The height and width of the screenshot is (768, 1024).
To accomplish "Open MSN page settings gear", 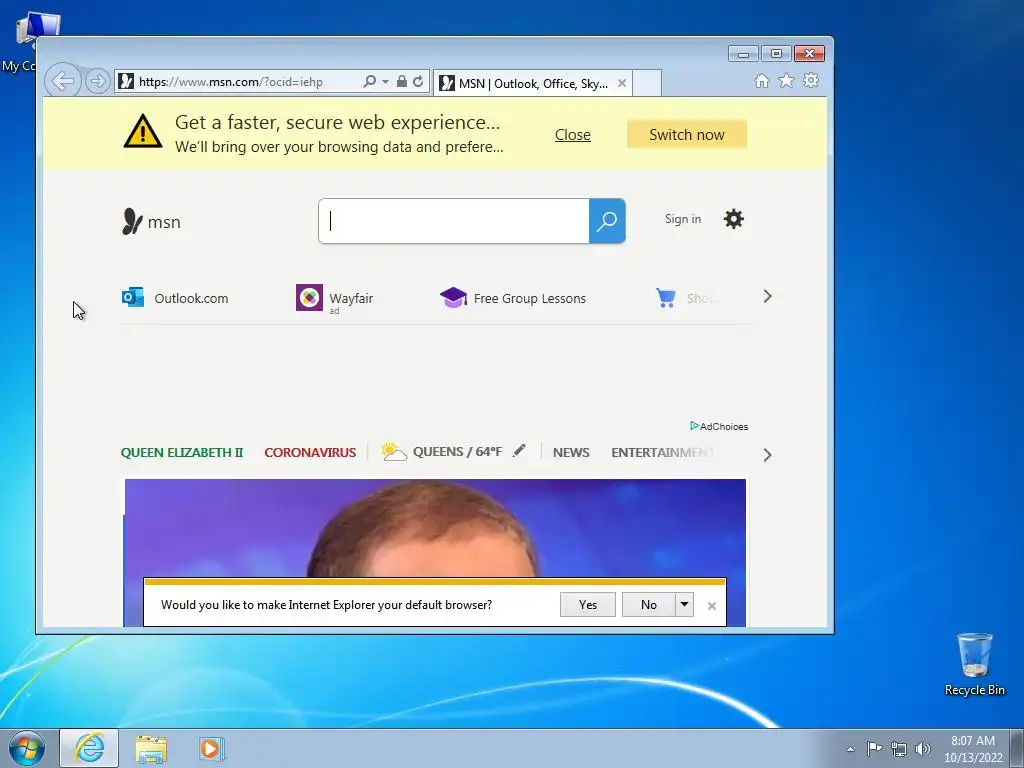I will [x=733, y=219].
